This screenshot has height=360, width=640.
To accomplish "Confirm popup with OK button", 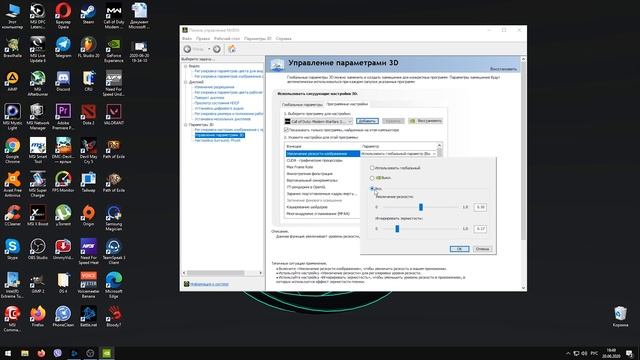I will pos(459,249).
